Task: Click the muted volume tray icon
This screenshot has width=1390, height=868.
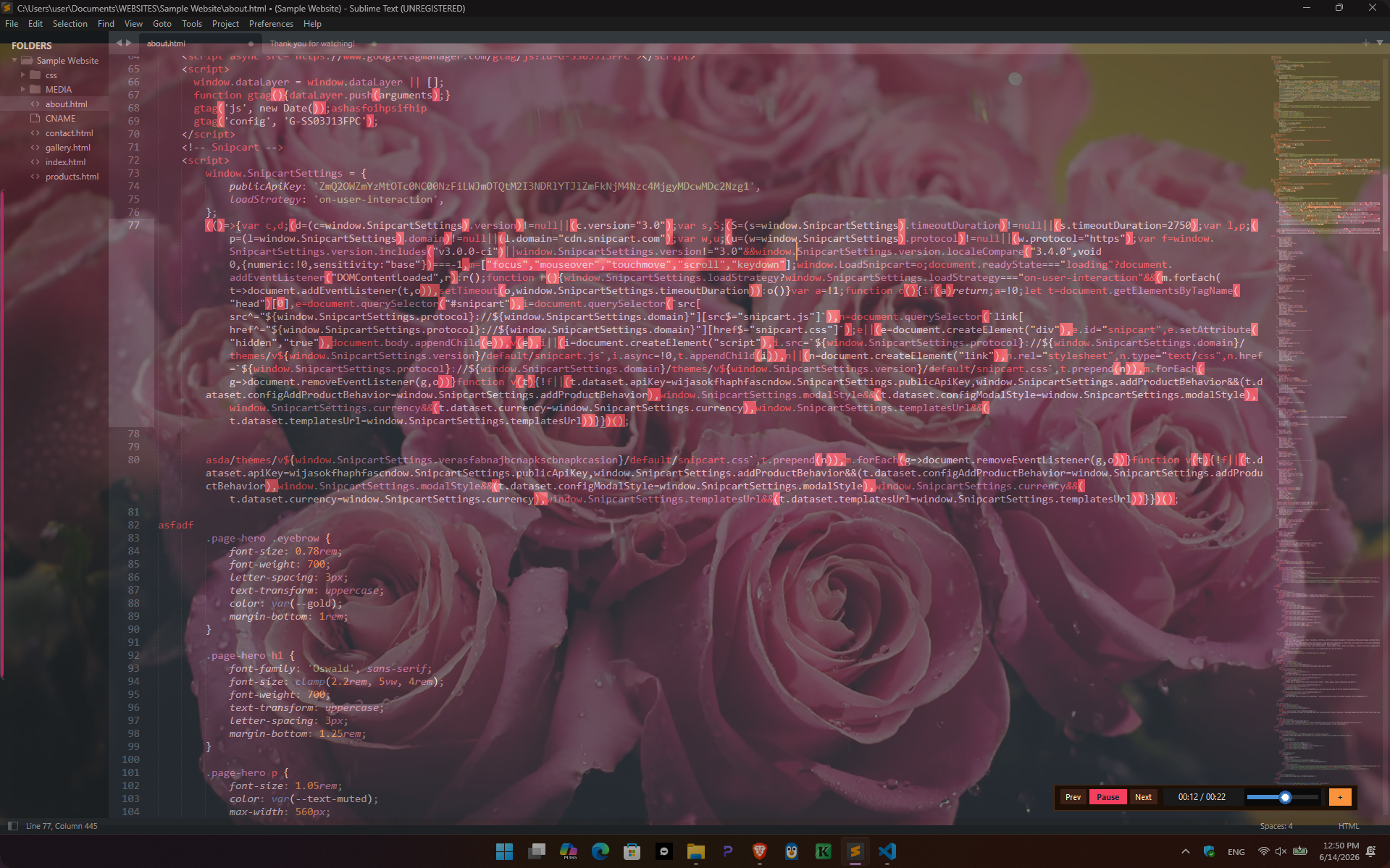Action: point(1281,851)
